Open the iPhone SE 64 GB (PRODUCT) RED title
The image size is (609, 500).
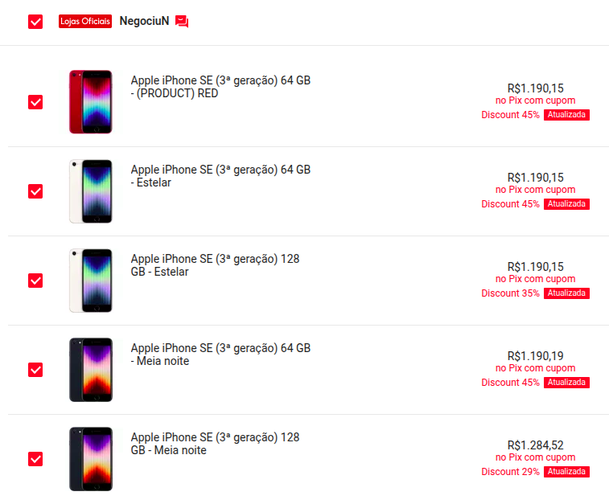[221, 87]
